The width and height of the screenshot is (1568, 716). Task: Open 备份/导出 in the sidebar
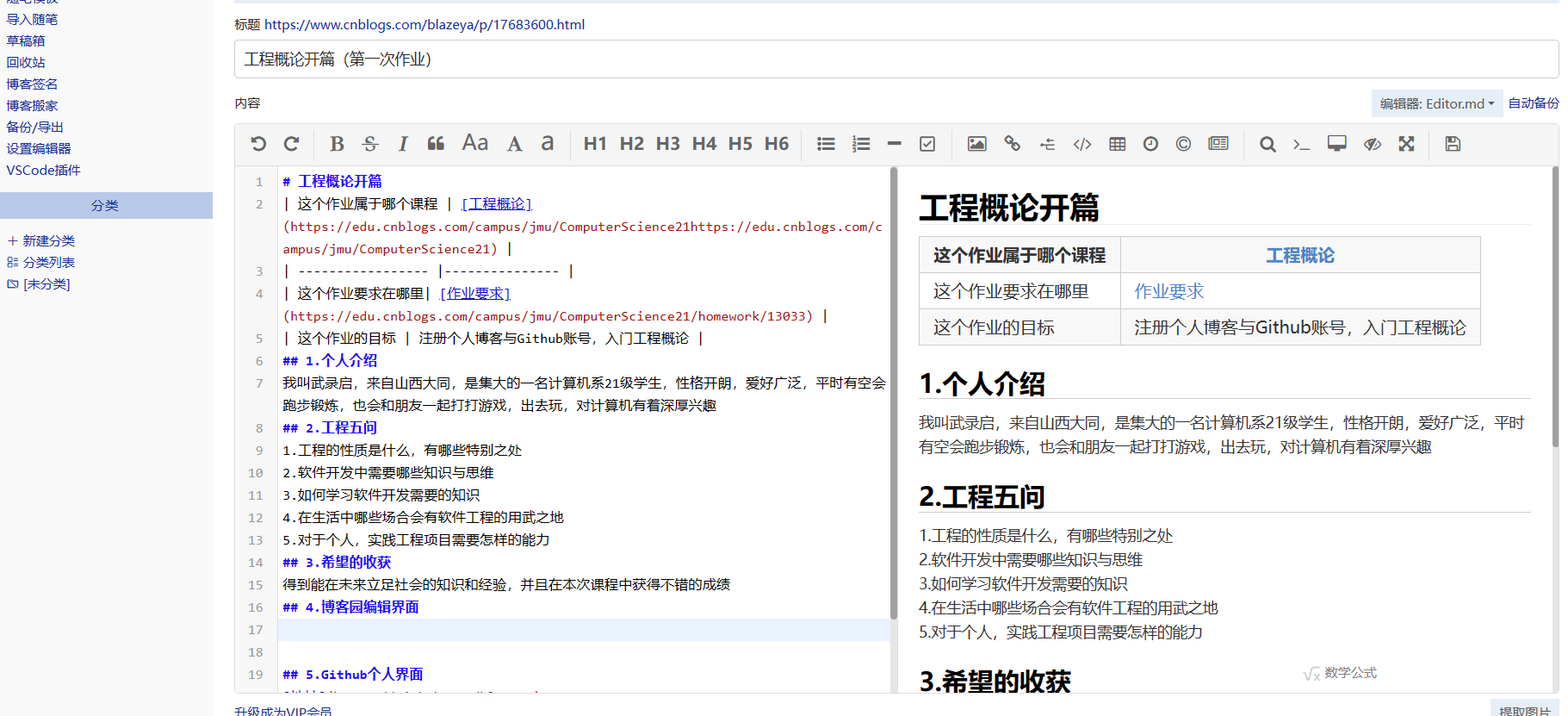pos(35,127)
